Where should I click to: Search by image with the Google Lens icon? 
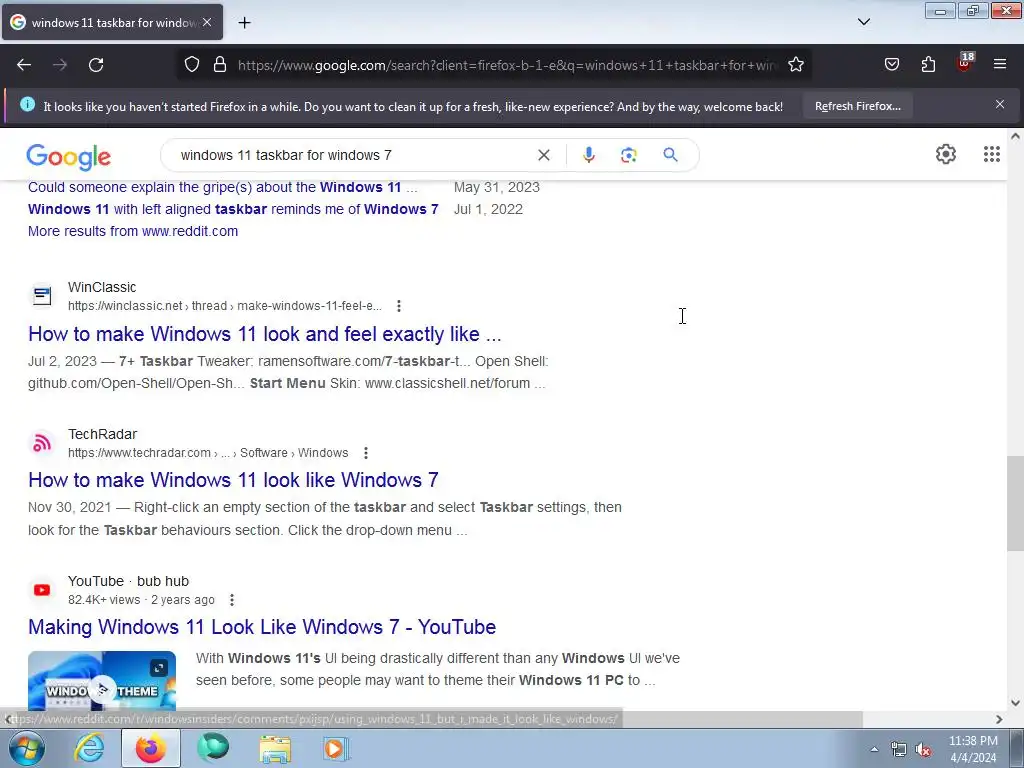628,155
